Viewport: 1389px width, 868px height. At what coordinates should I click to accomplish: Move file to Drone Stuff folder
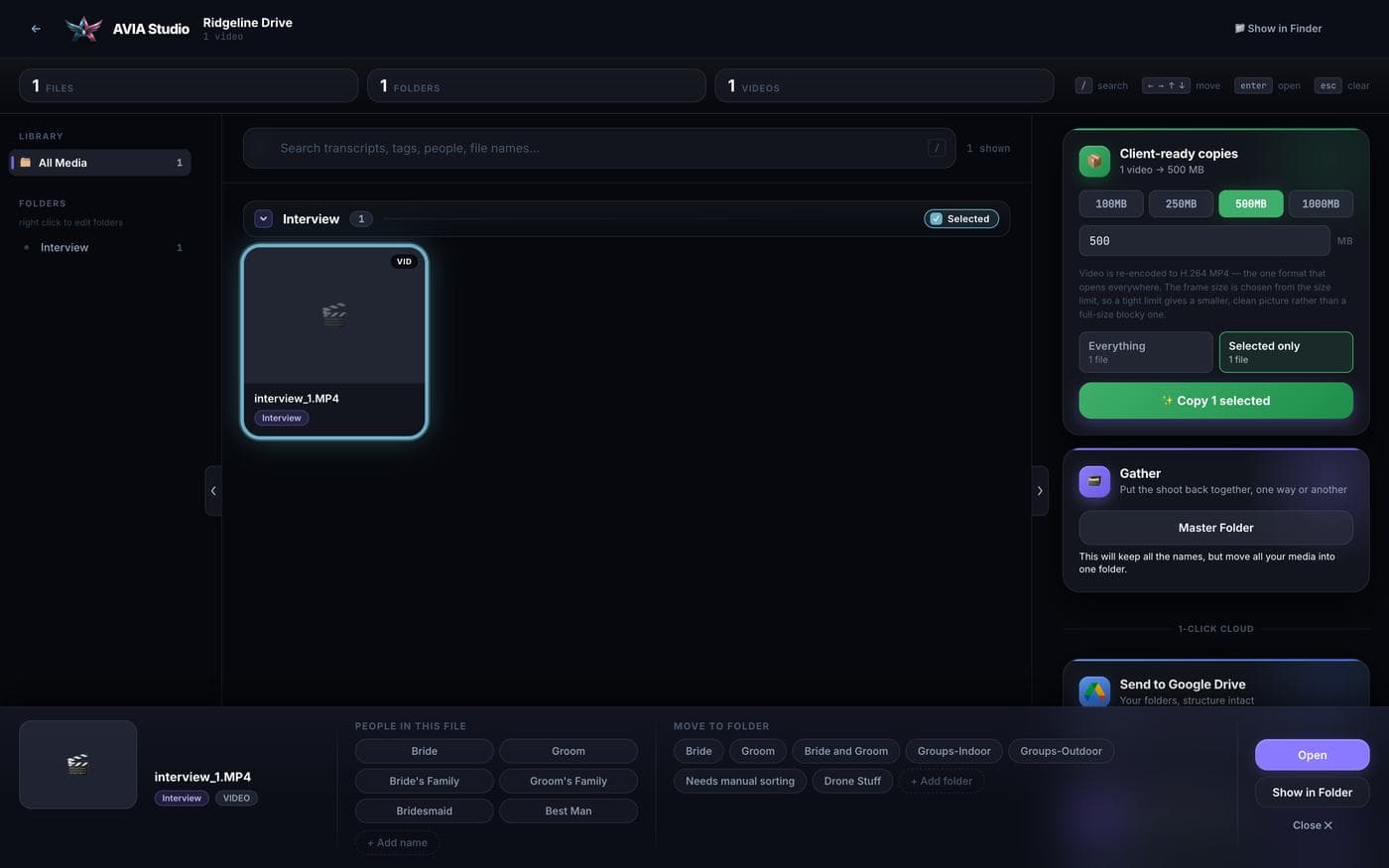pyautogui.click(x=852, y=781)
